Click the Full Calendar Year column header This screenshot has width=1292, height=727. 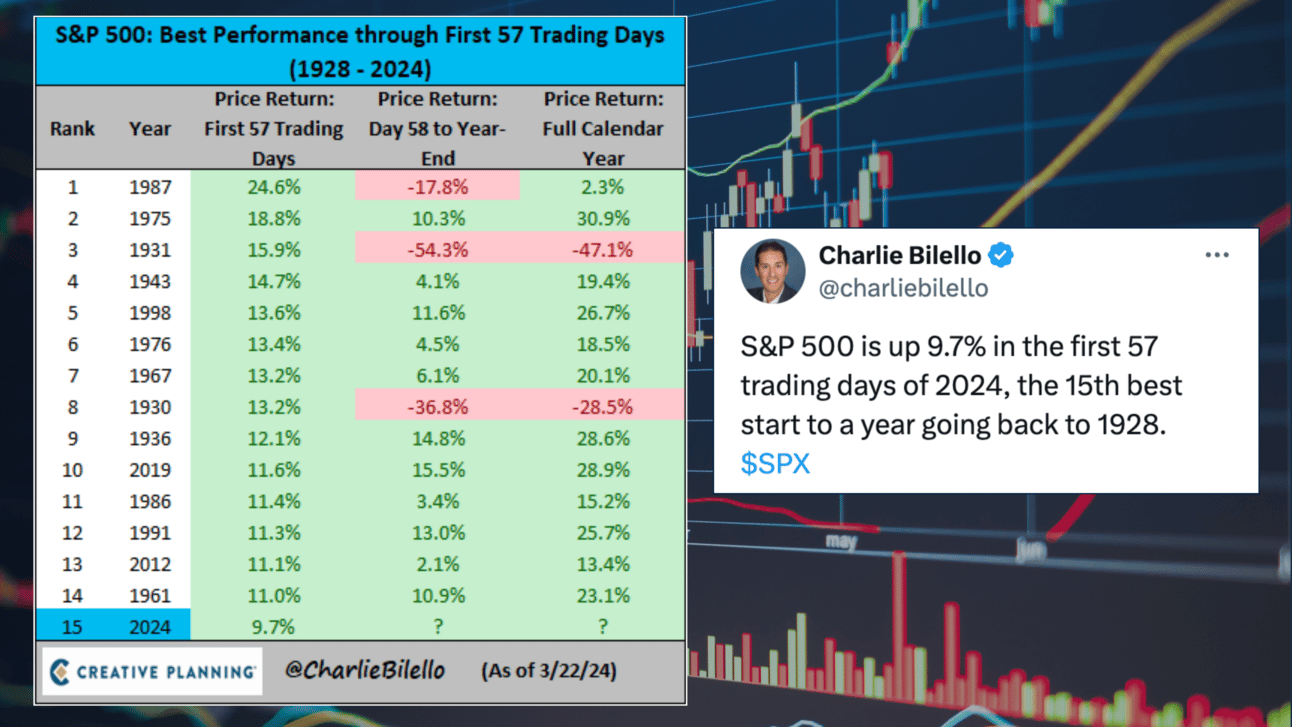point(603,129)
